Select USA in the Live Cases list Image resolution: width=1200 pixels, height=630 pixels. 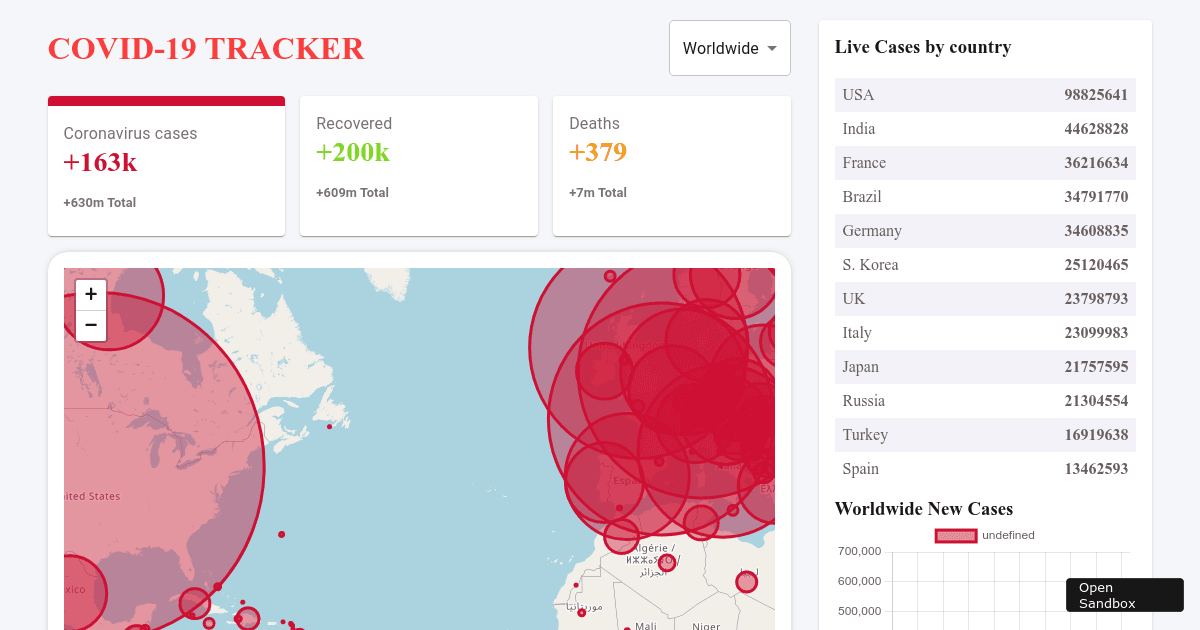984,94
